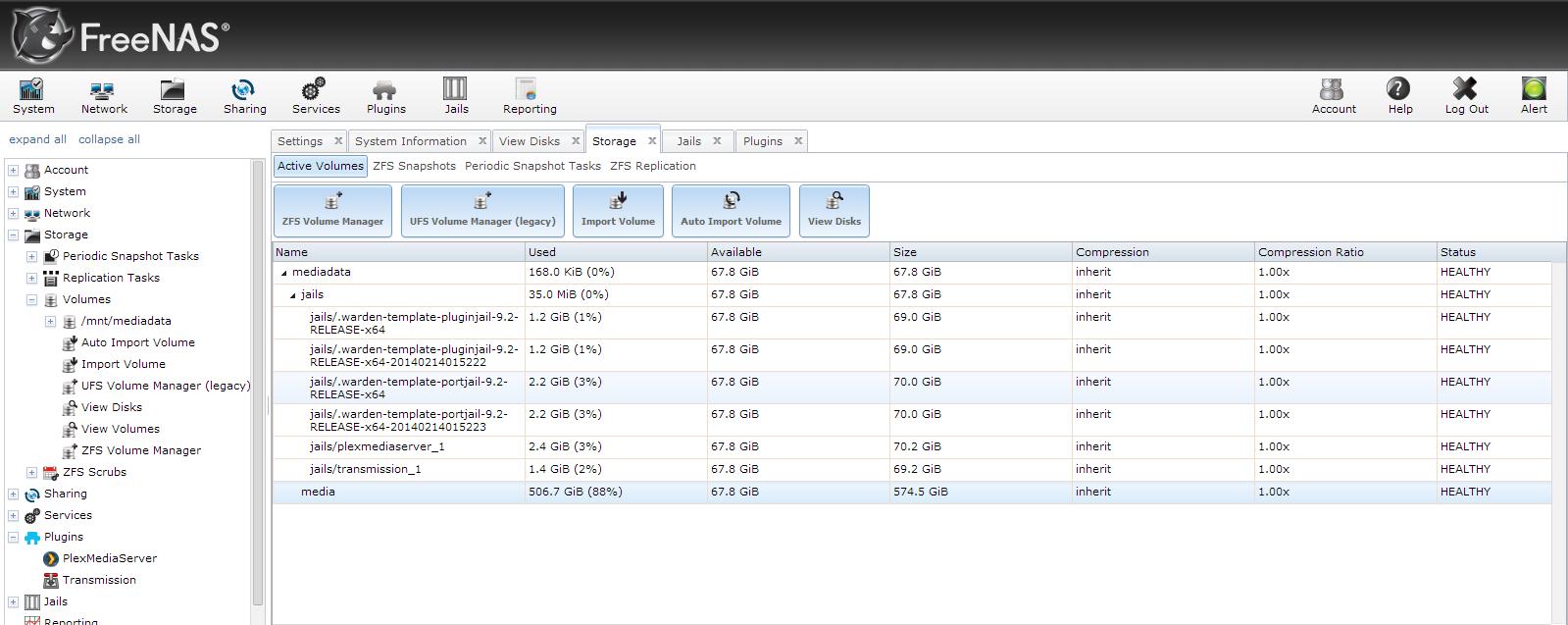Click the Log Out icon
Screen dimensions: 1568x625
click(1466, 96)
